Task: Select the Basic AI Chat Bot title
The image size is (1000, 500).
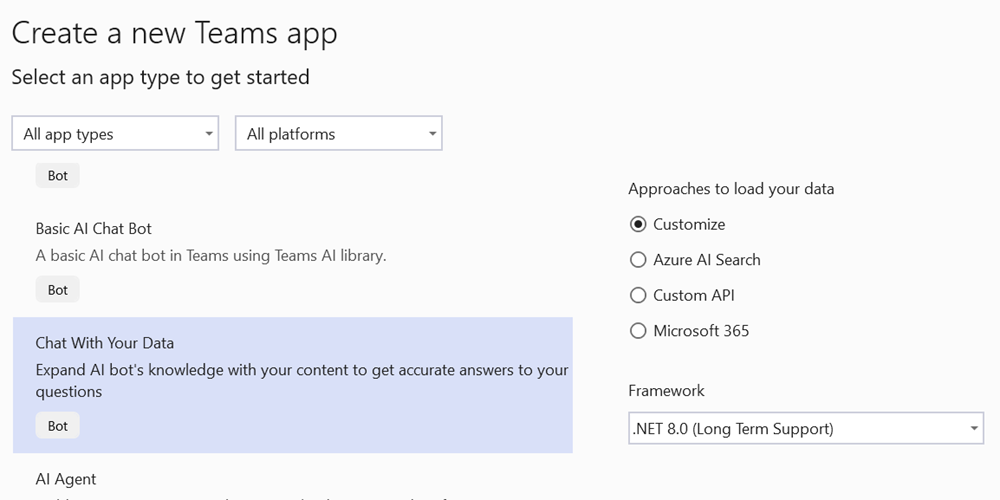Action: pos(94,229)
